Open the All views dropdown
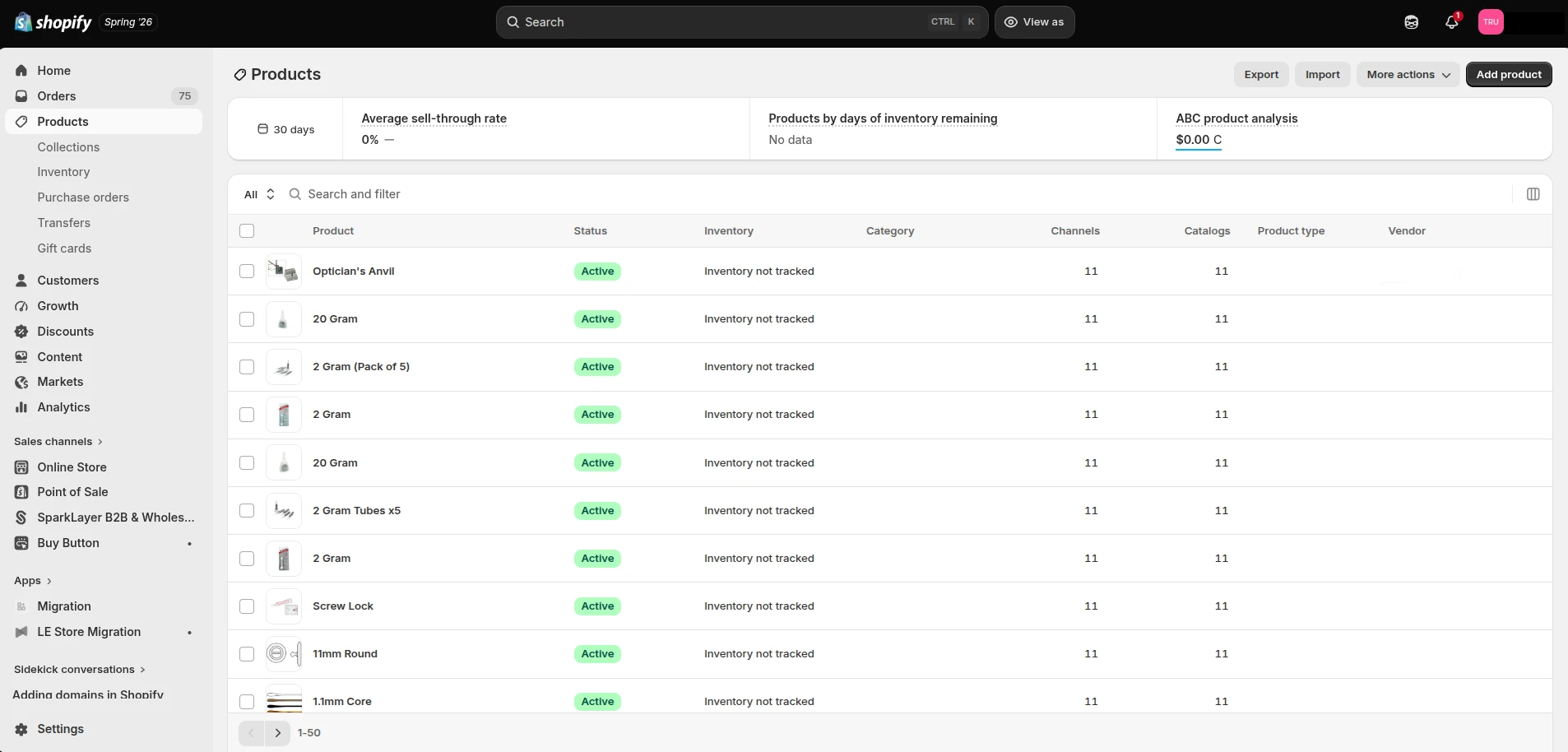This screenshot has height=752, width=1568. [259, 194]
